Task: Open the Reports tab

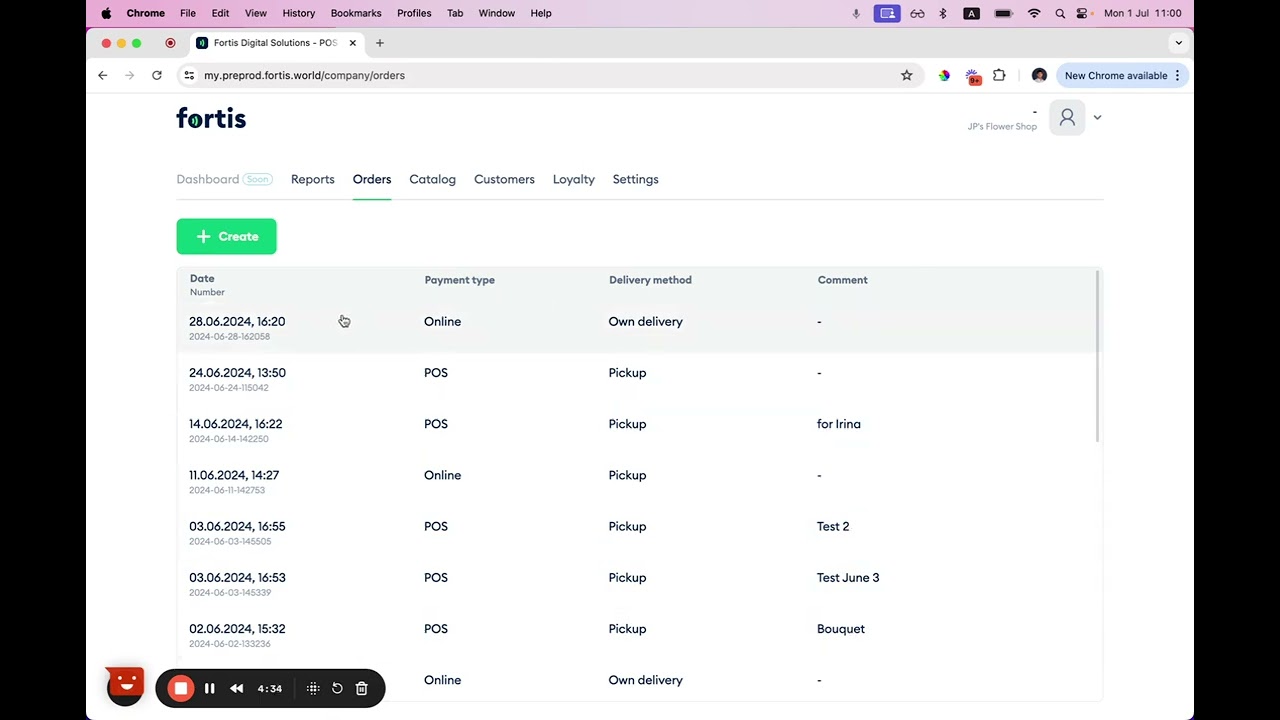Action: 312,179
